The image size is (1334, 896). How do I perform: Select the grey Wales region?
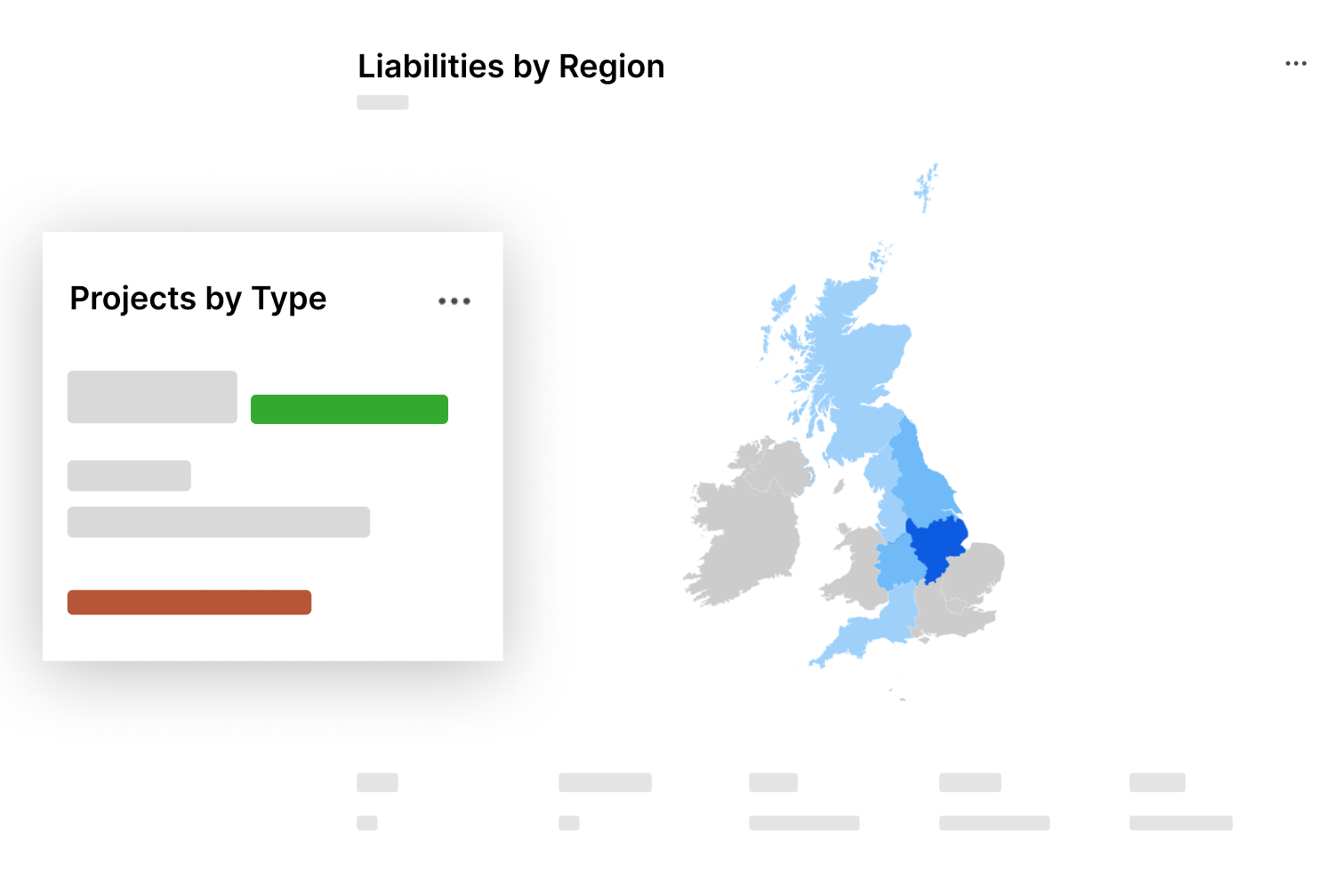point(856,569)
